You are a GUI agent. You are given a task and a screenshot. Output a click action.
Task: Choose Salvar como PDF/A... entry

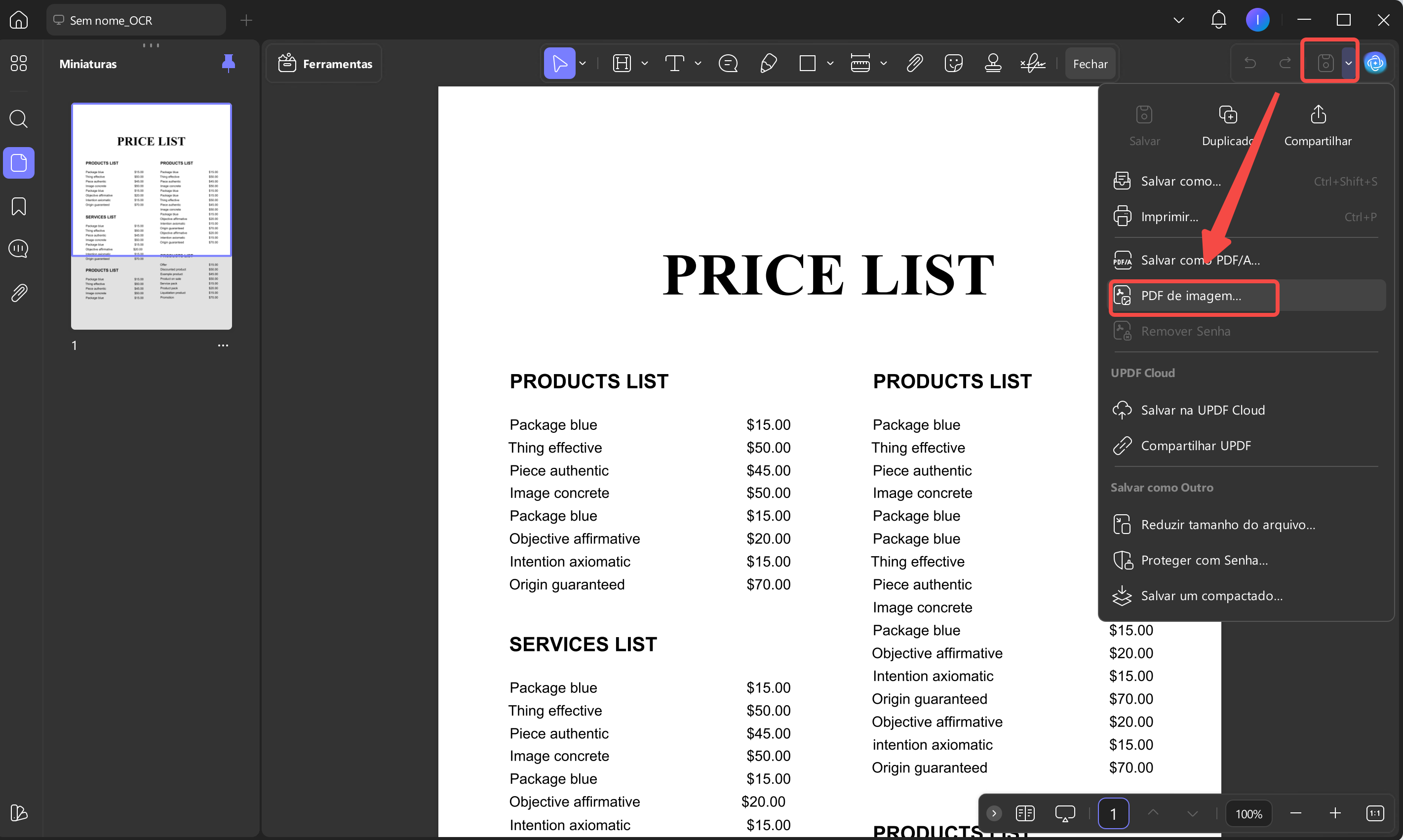tap(1245, 260)
